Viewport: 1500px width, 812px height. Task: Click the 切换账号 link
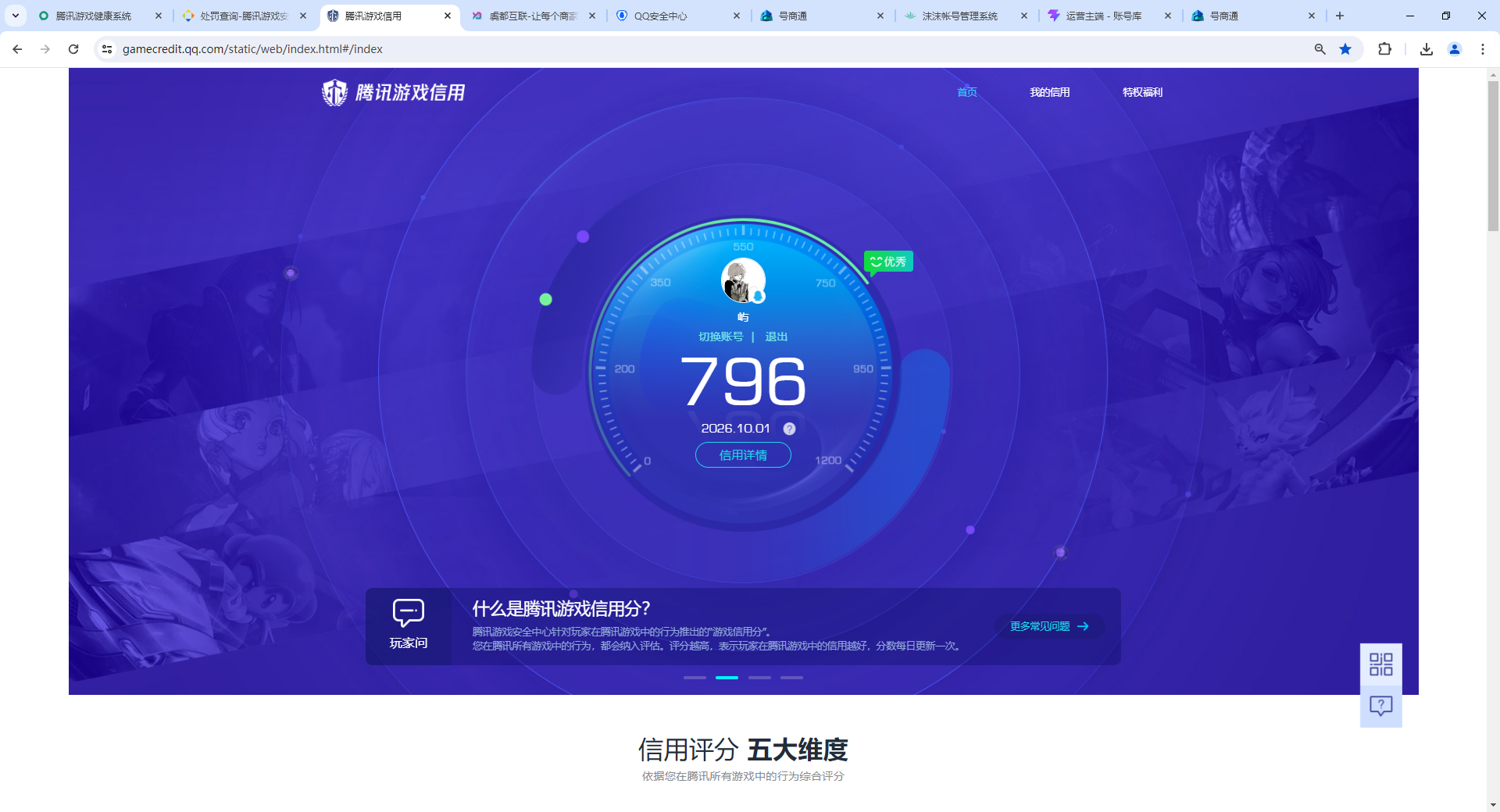(x=720, y=337)
